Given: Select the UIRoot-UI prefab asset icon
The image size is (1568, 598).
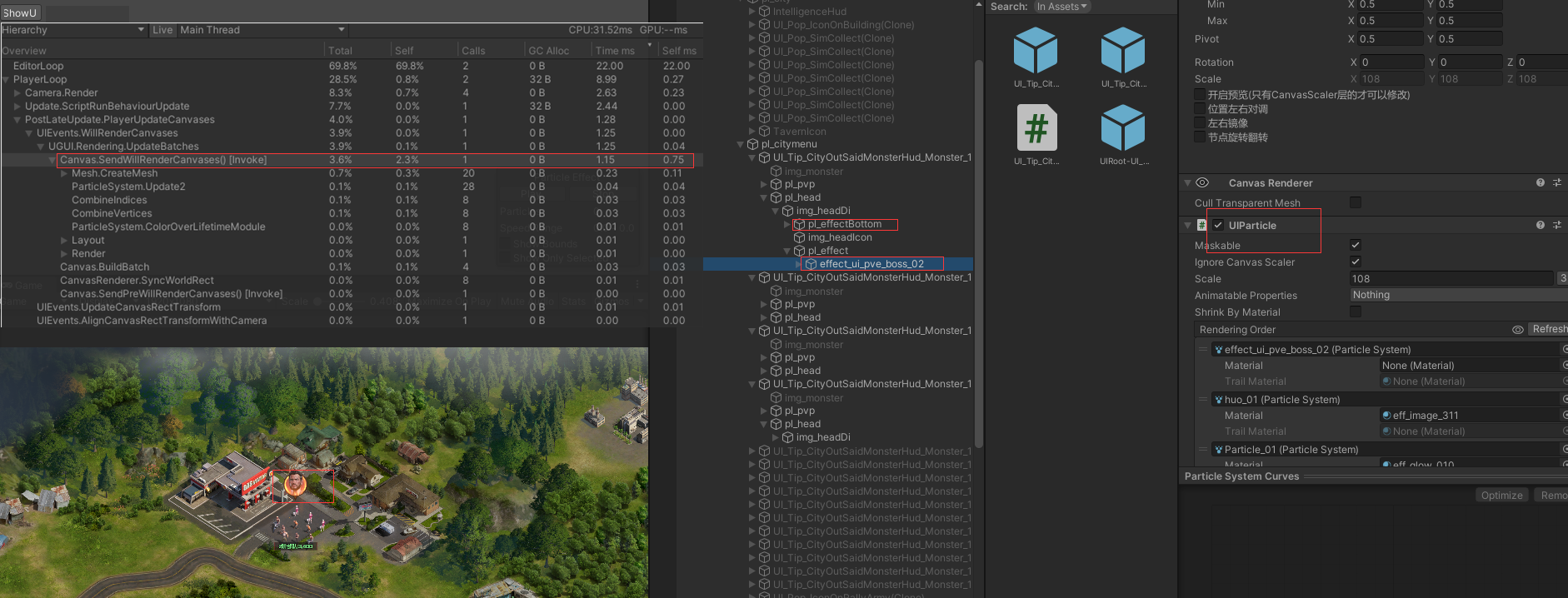Looking at the screenshot, I should (x=1122, y=128).
